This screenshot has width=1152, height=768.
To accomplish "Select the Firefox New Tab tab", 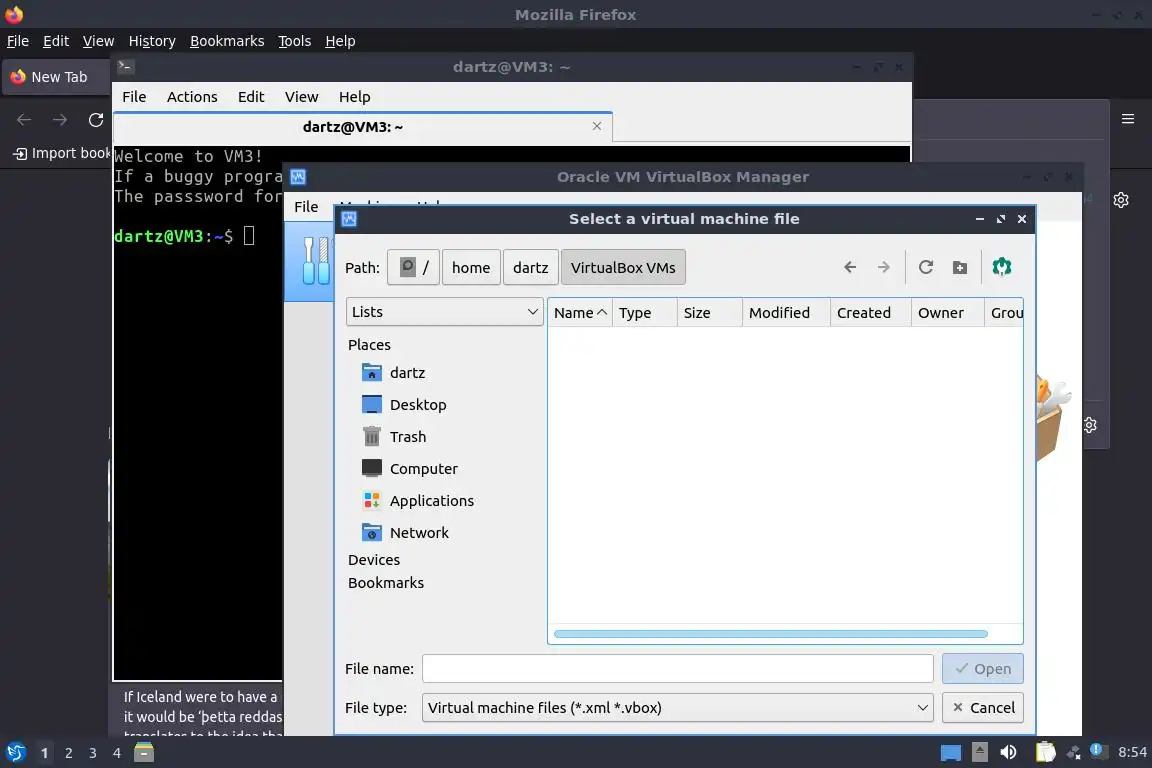I will coord(57,77).
